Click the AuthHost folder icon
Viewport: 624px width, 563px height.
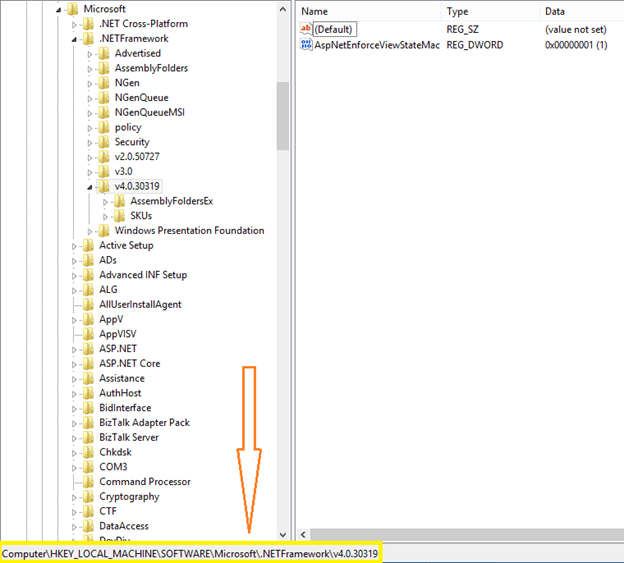88,393
